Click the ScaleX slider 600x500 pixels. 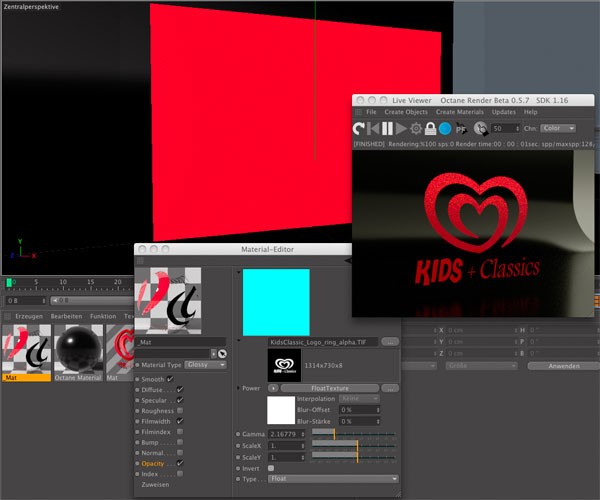point(354,446)
